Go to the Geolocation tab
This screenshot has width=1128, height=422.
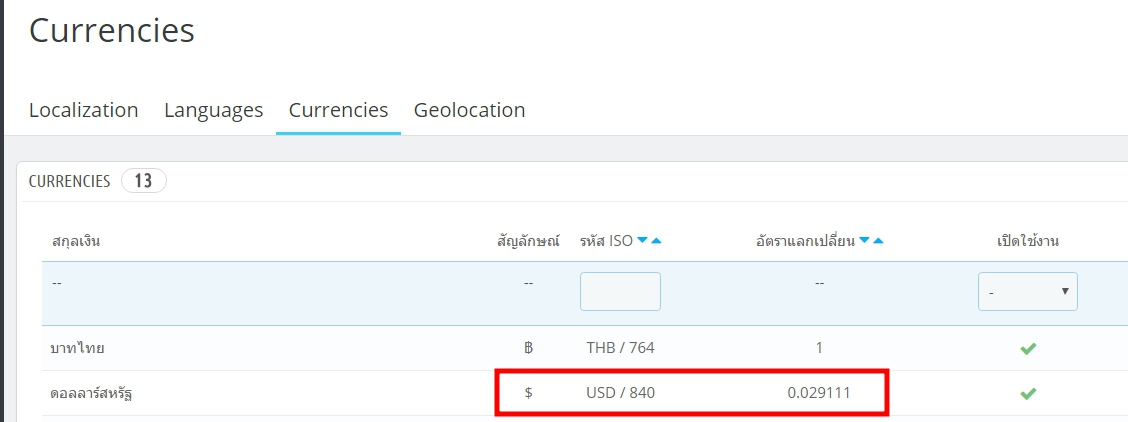469,110
